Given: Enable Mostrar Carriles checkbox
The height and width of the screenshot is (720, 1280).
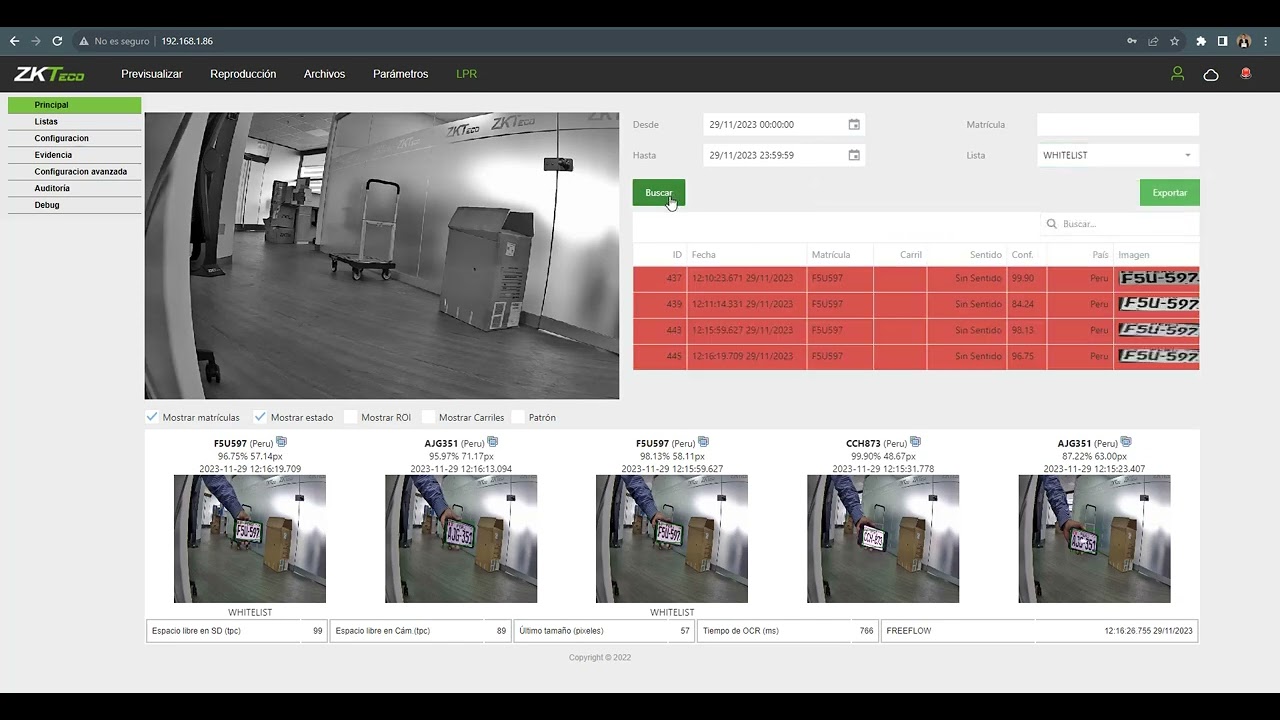Looking at the screenshot, I should pos(429,417).
